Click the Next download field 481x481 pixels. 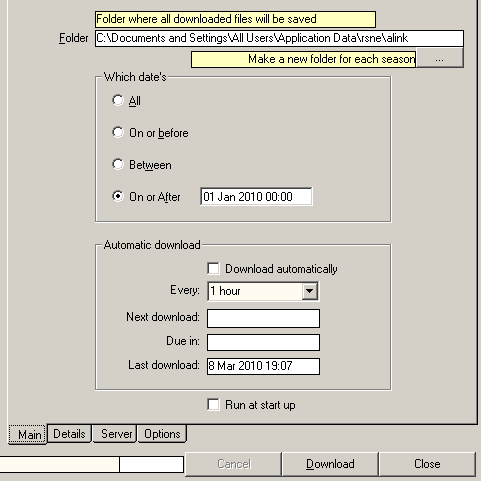263,318
